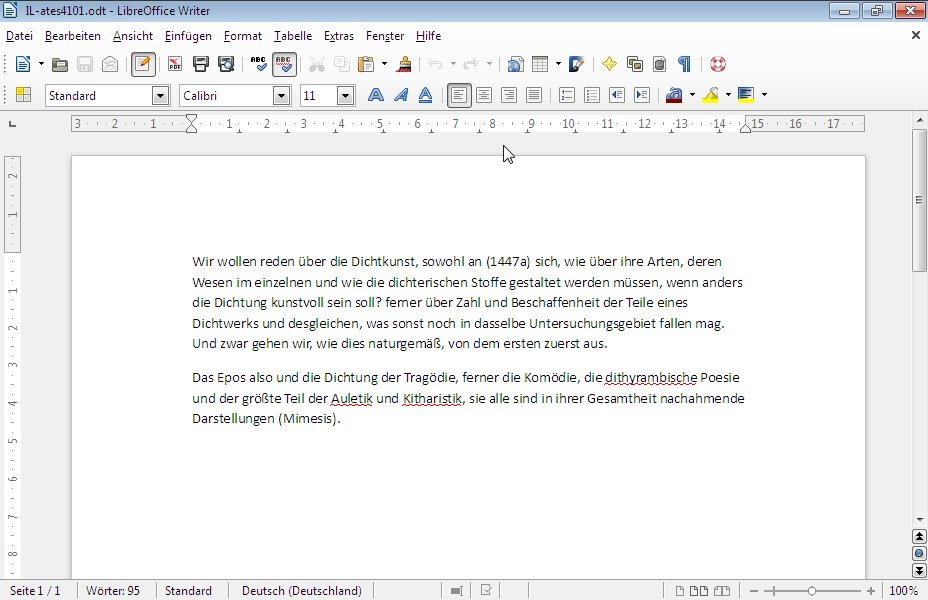This screenshot has width=928, height=600.
Task: Expand the Calibri font name dropdown
Action: (282, 95)
